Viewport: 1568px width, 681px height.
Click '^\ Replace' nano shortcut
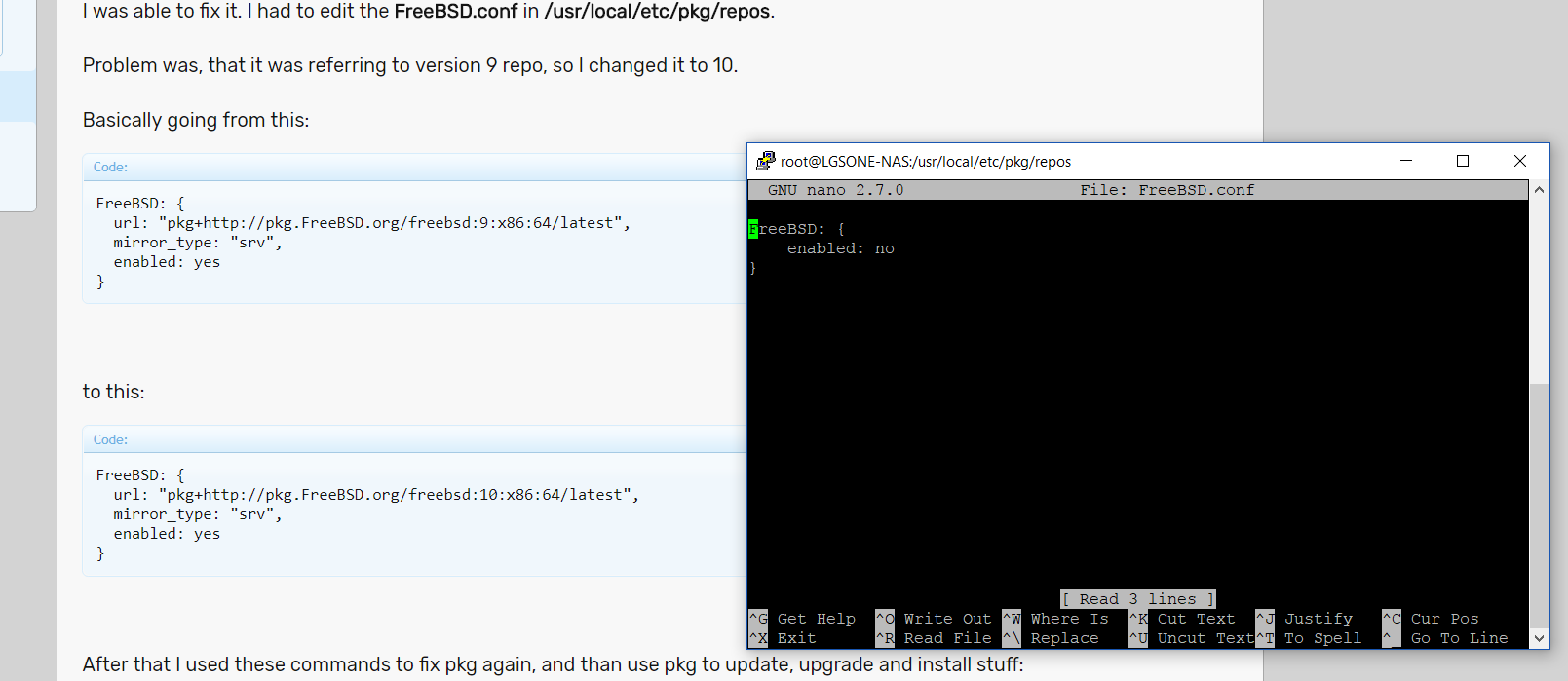point(1051,638)
